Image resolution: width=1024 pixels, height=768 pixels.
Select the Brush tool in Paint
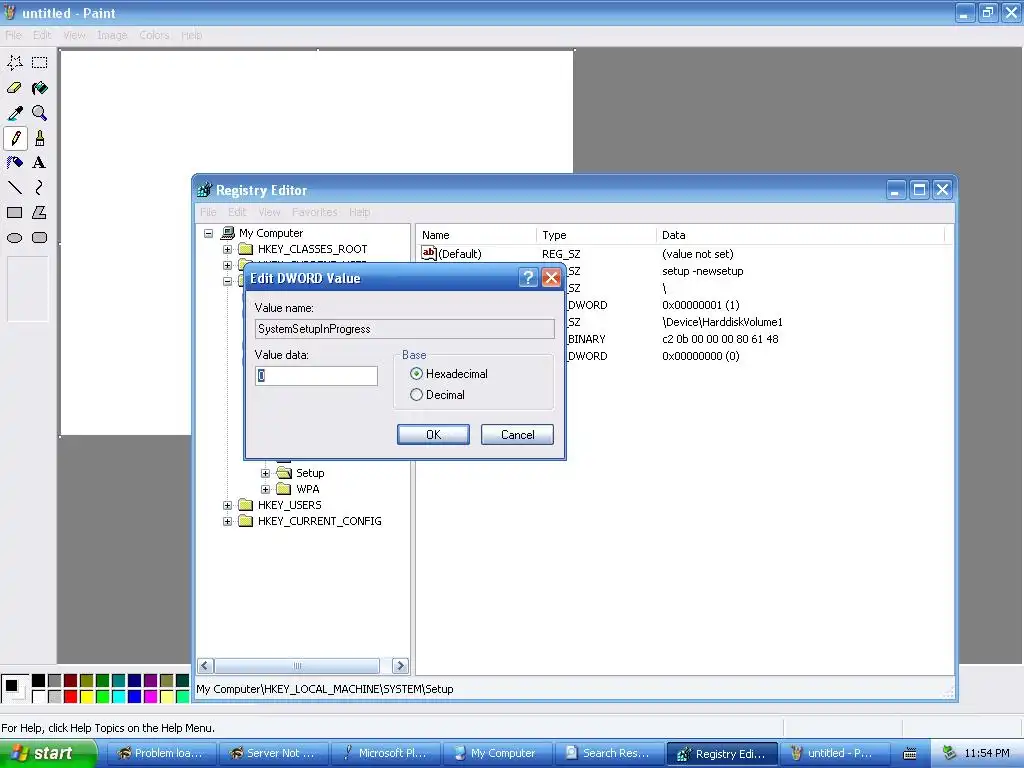(x=40, y=138)
